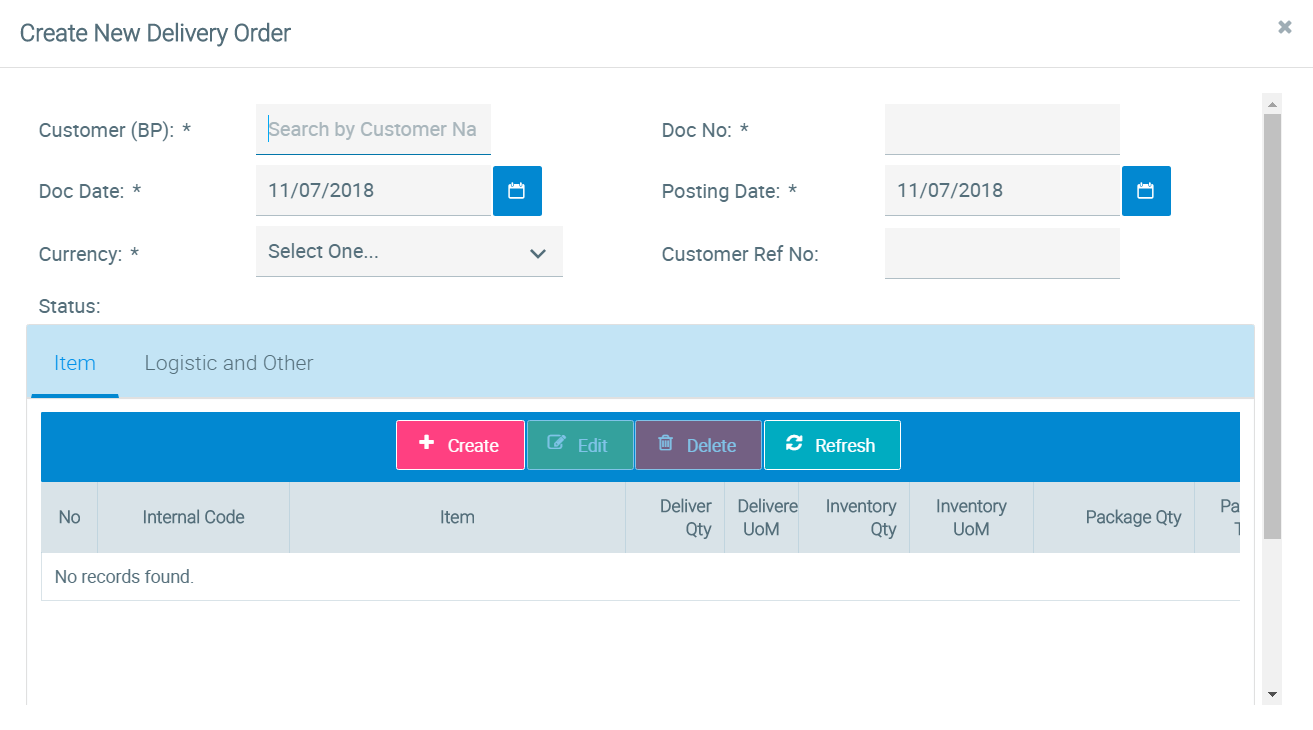Select the Item tab
1313x730 pixels.
click(75, 363)
